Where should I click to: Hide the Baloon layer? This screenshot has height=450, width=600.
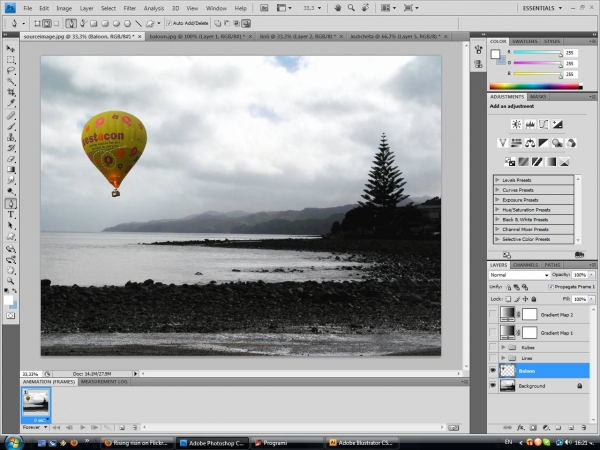pyautogui.click(x=493, y=370)
